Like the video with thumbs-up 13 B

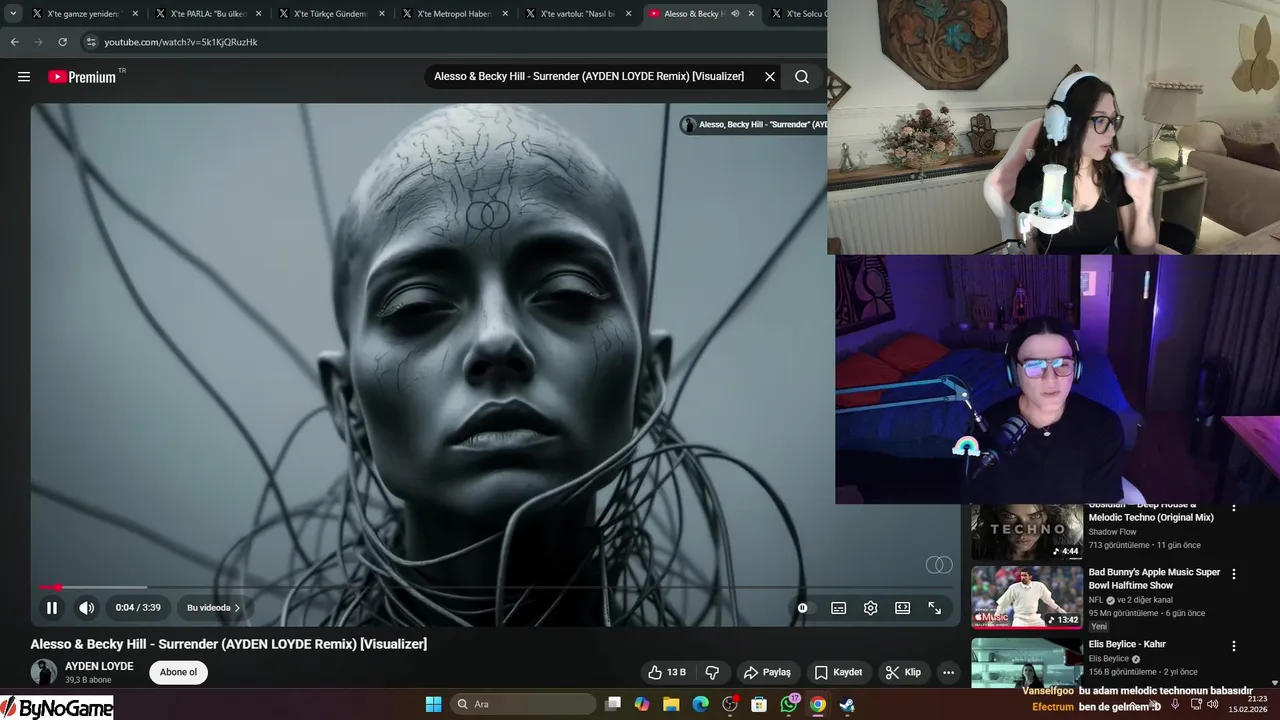point(667,672)
